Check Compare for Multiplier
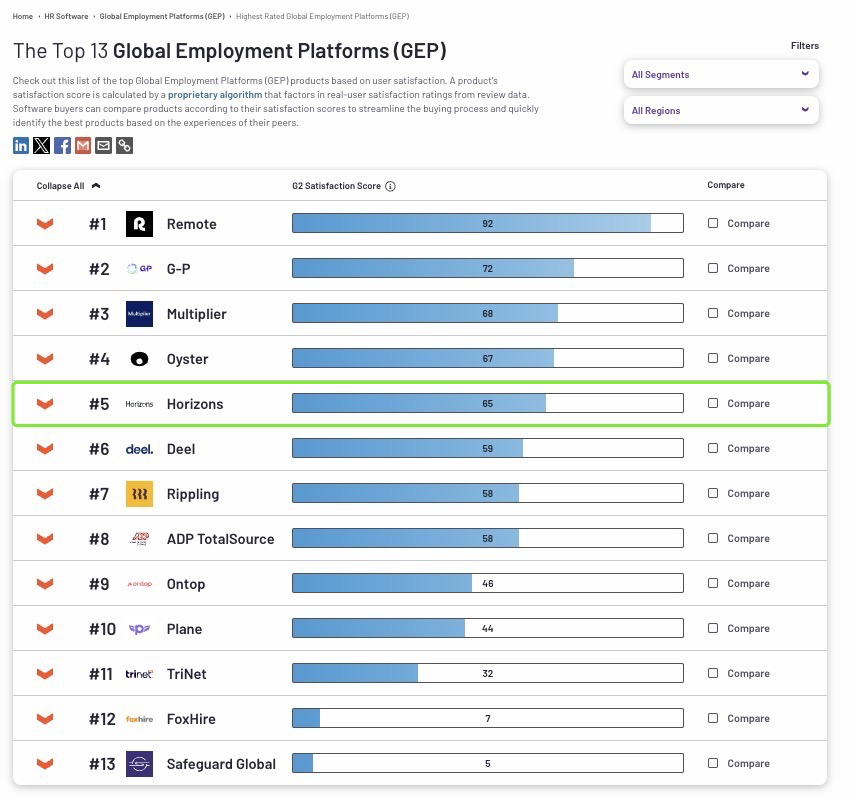The image size is (853, 796). point(713,313)
